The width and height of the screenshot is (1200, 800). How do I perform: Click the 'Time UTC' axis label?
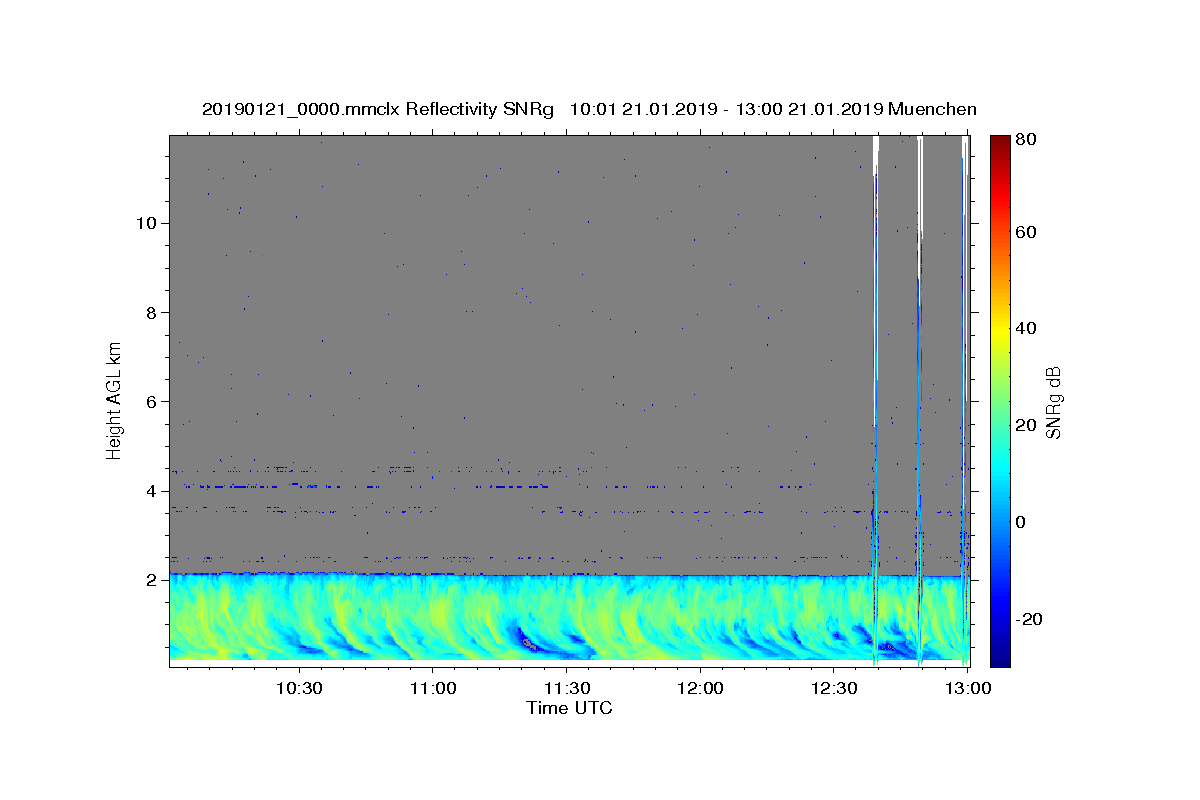click(569, 708)
